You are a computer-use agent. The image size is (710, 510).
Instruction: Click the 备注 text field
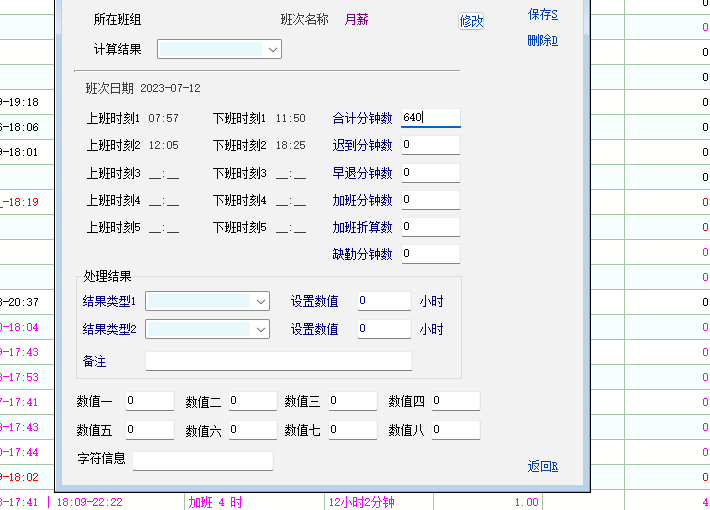click(x=278, y=361)
